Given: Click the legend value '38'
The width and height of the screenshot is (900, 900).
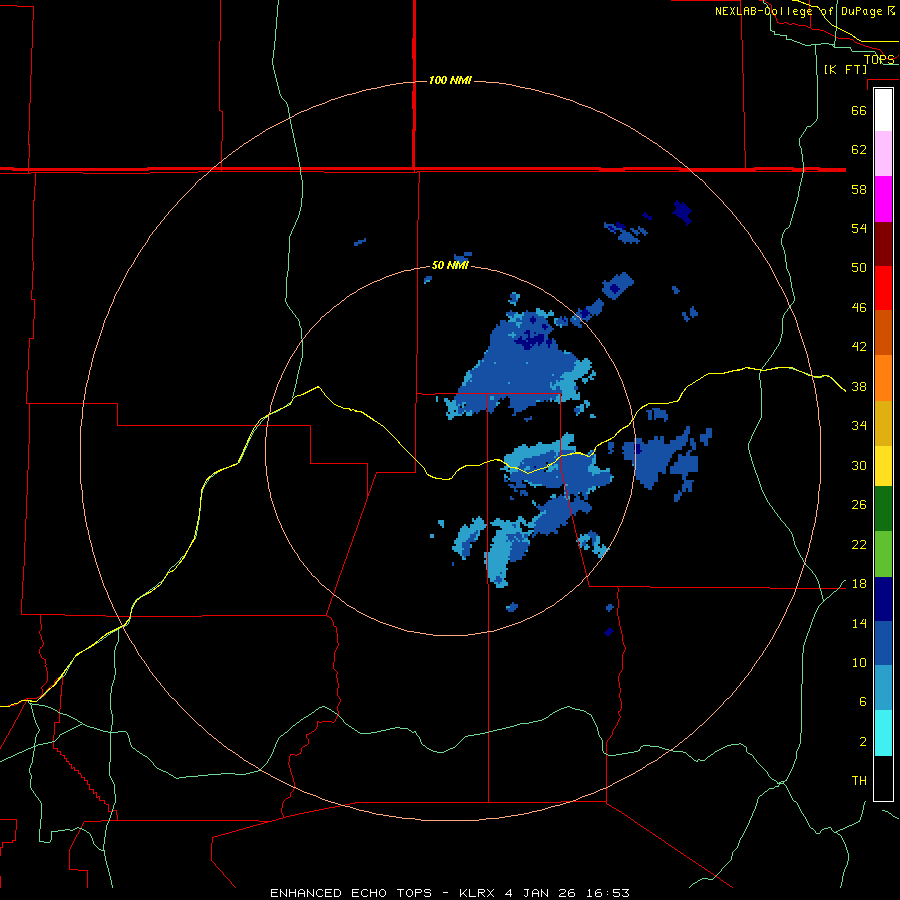Looking at the screenshot, I should [859, 386].
